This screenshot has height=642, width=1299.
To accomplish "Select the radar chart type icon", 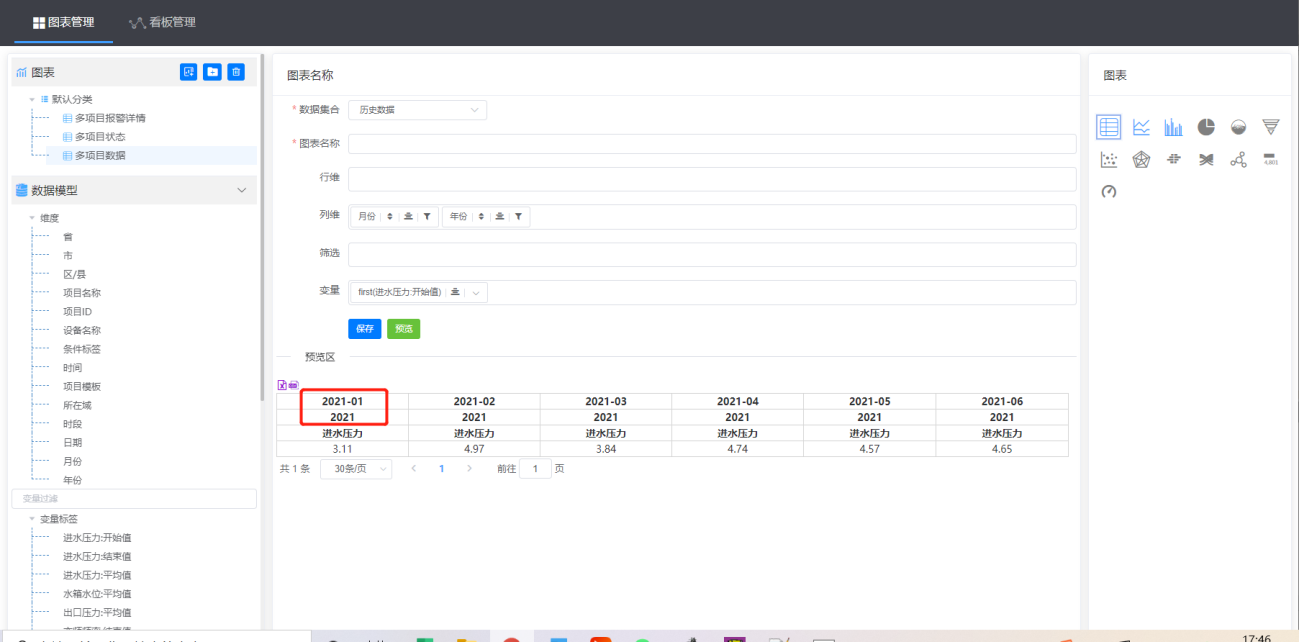I will [1141, 159].
